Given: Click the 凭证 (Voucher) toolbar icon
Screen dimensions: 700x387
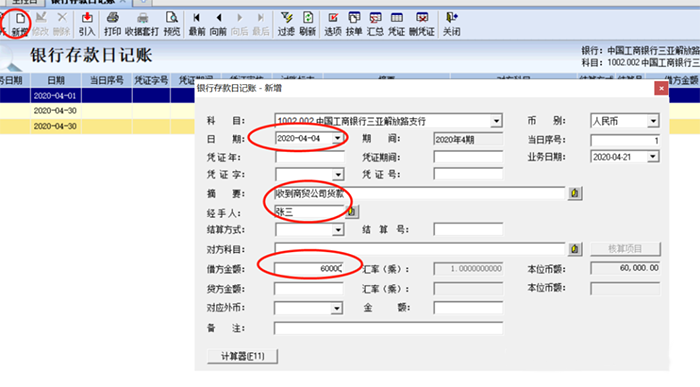Looking at the screenshot, I should tap(396, 24).
